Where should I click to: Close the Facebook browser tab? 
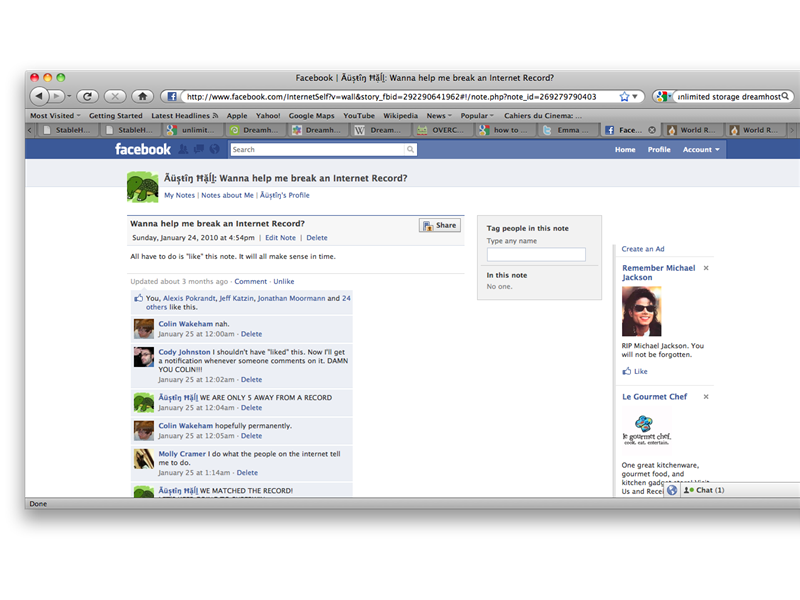pos(652,130)
